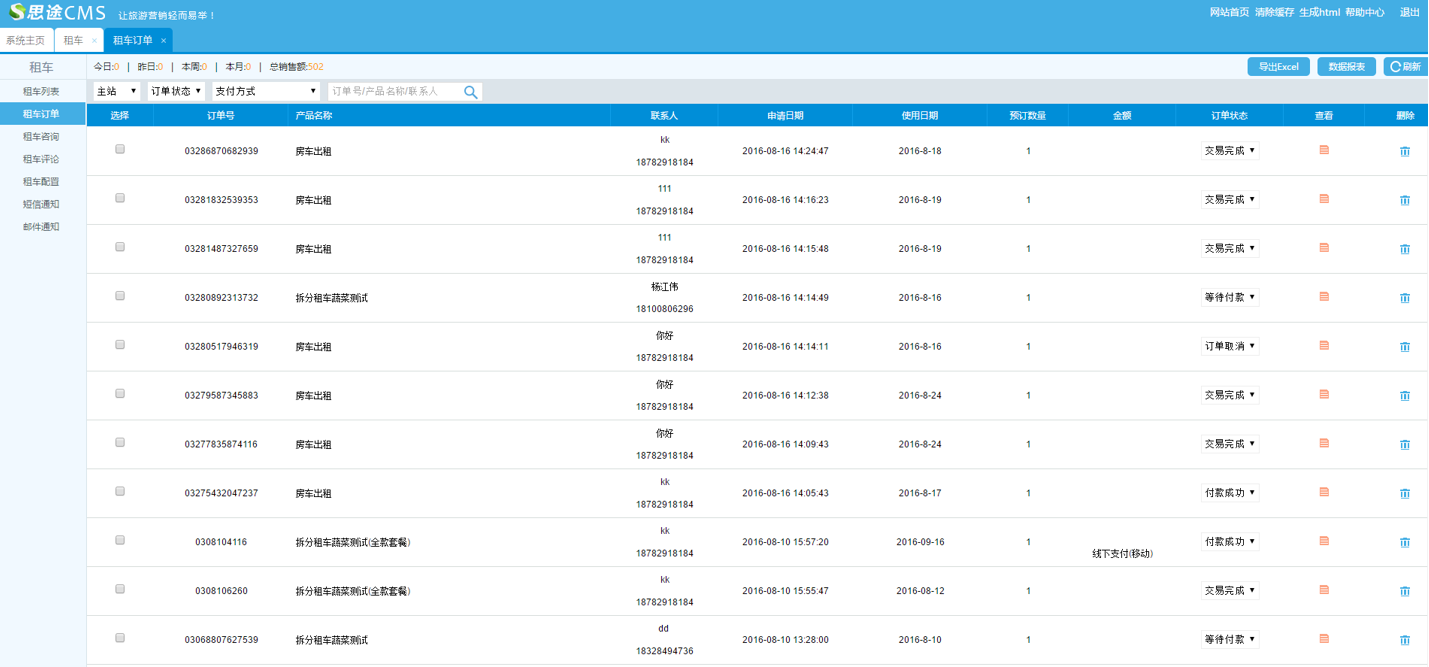This screenshot has width=1429, height=667.
Task: Open the 订单状态 filter dropdown
Action: tap(176, 91)
